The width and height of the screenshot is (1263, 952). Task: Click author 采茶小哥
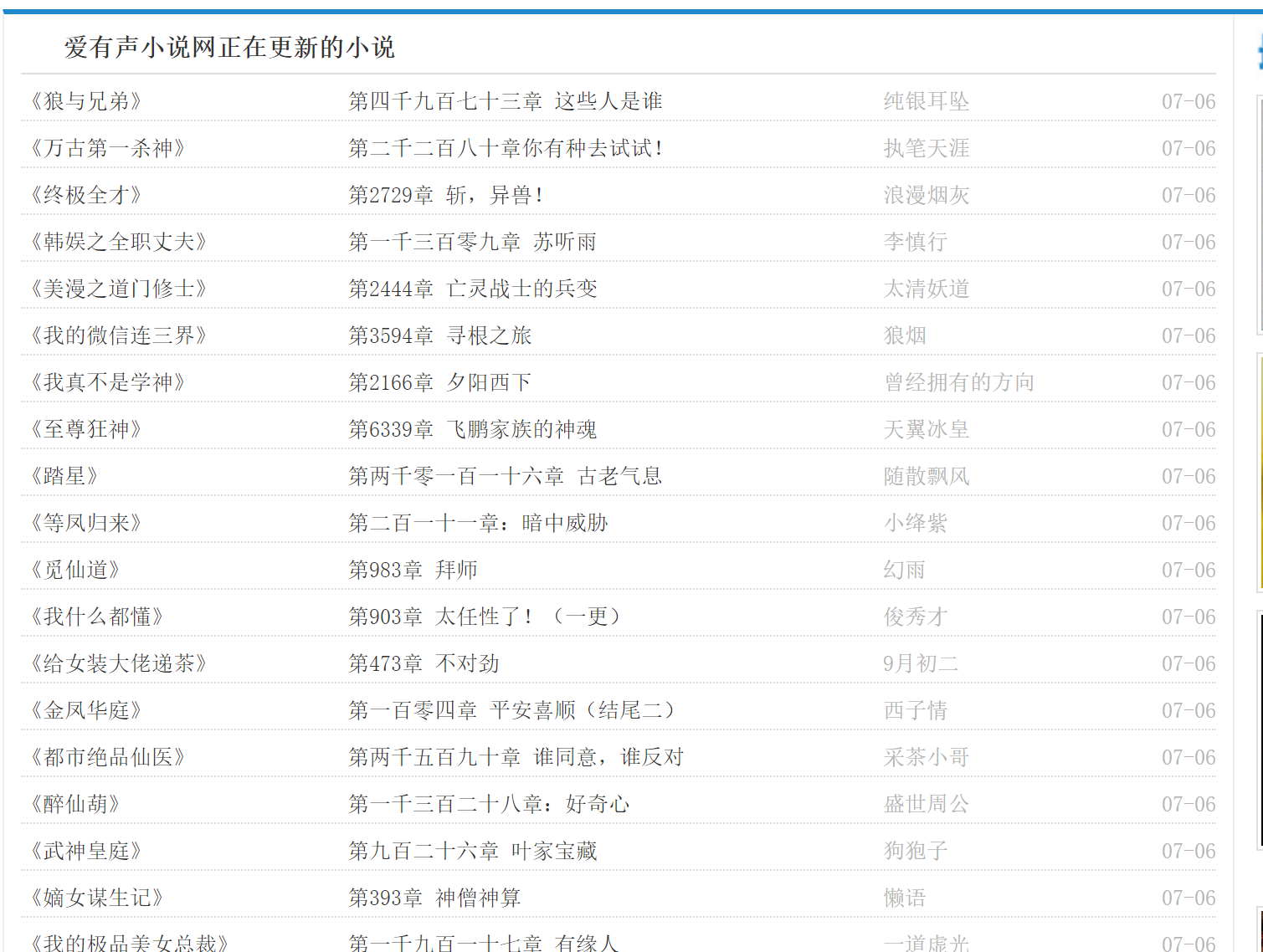[x=927, y=757]
